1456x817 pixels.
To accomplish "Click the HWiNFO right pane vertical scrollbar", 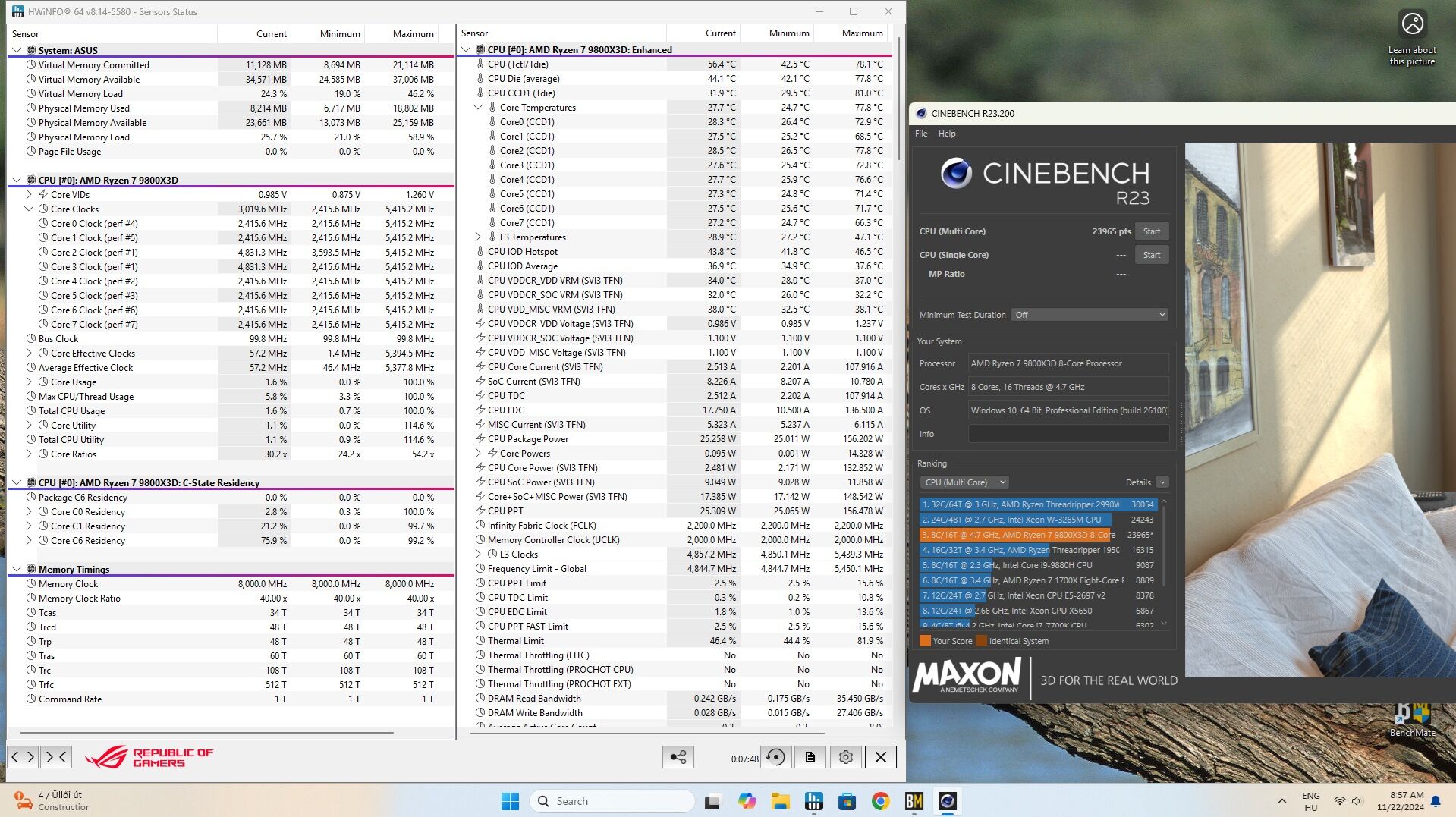I will [x=899, y=99].
